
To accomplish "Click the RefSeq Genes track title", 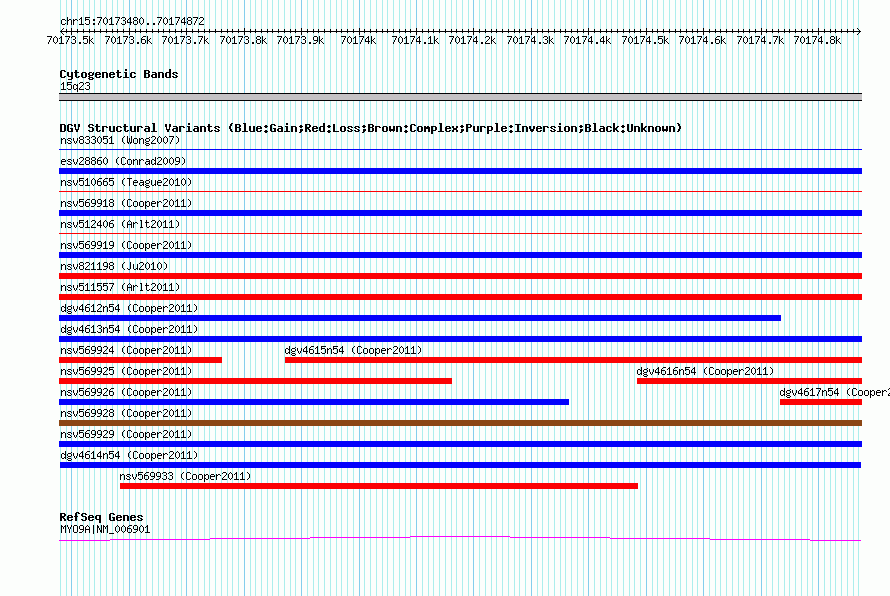I will [101, 517].
